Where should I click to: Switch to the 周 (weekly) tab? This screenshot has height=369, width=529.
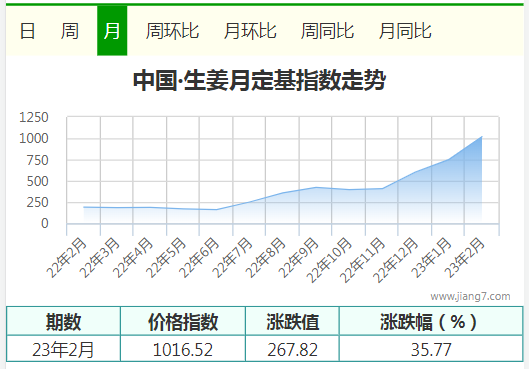click(x=70, y=31)
